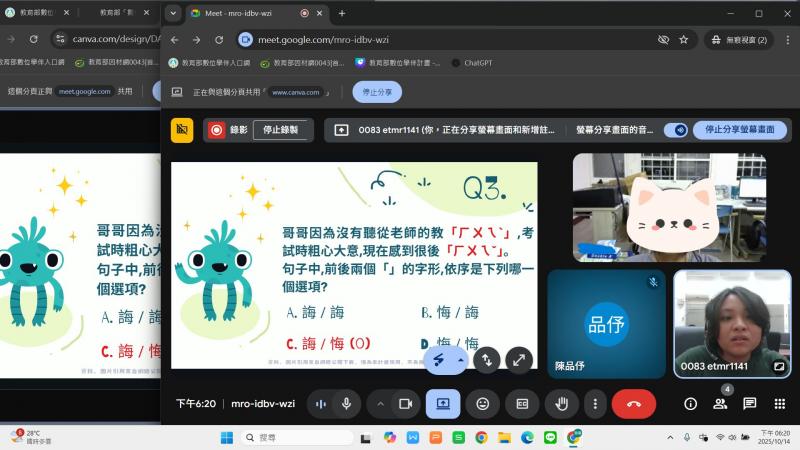Image resolution: width=800 pixels, height=450 pixels.
Task: Open meeting details info icon
Action: pos(690,404)
